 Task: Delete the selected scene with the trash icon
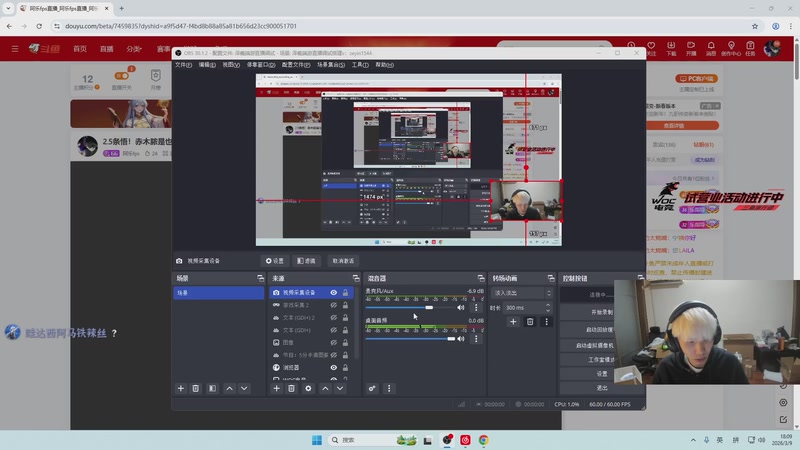(195, 388)
